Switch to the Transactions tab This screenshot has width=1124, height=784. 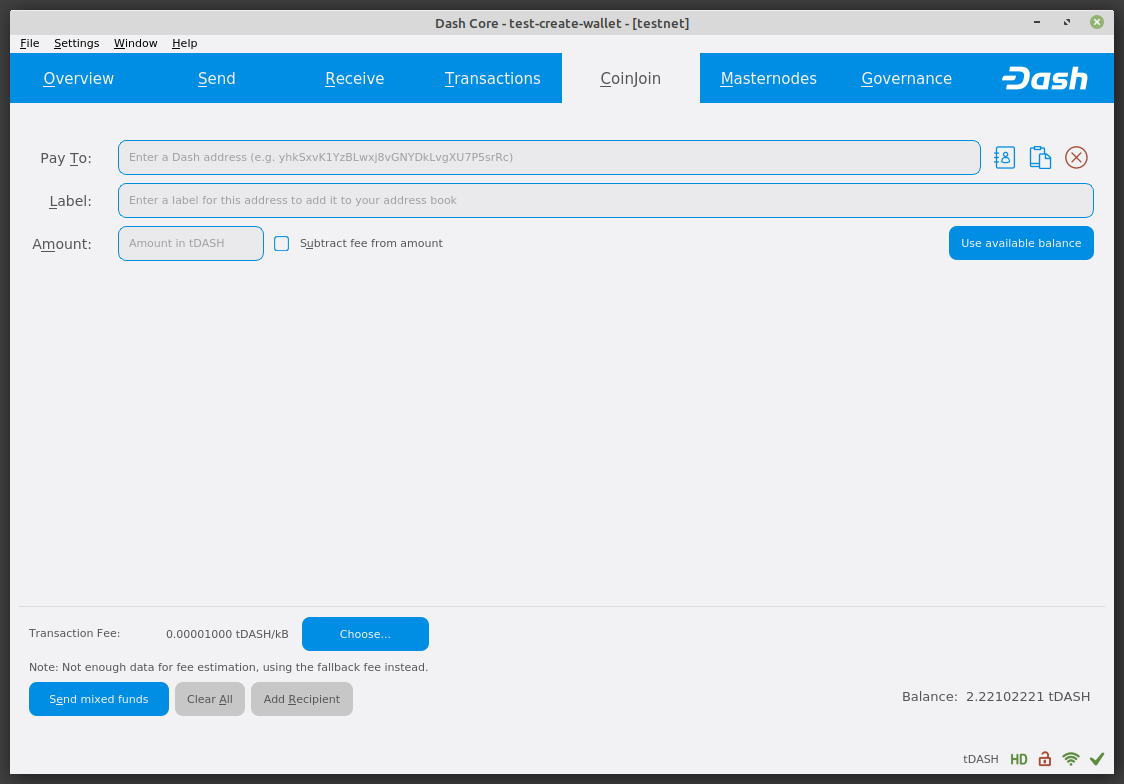point(492,78)
